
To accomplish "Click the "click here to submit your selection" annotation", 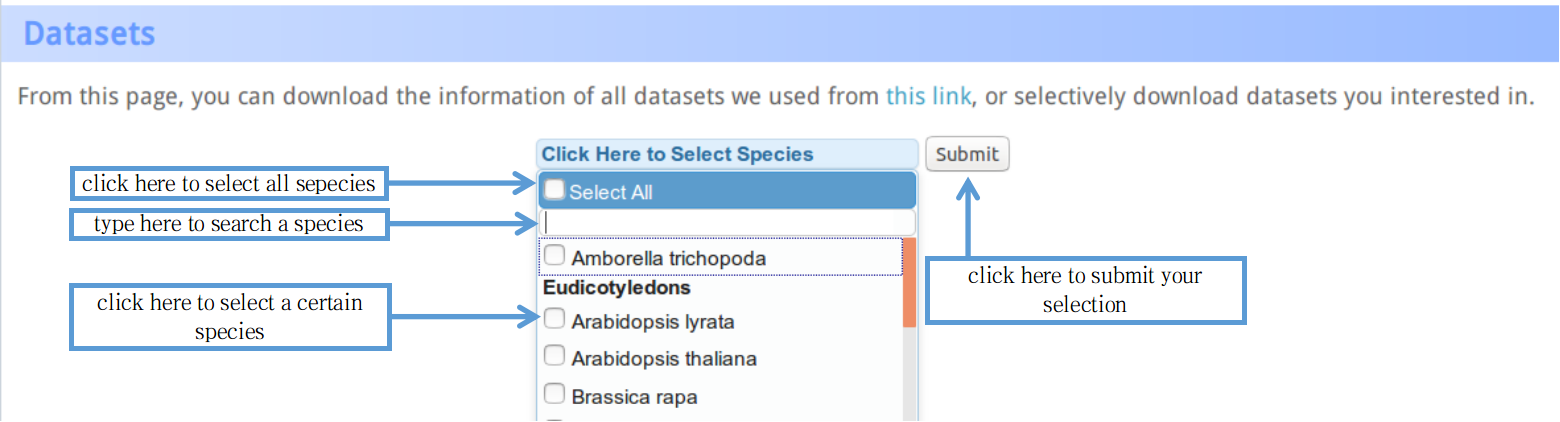I will (x=1085, y=290).
